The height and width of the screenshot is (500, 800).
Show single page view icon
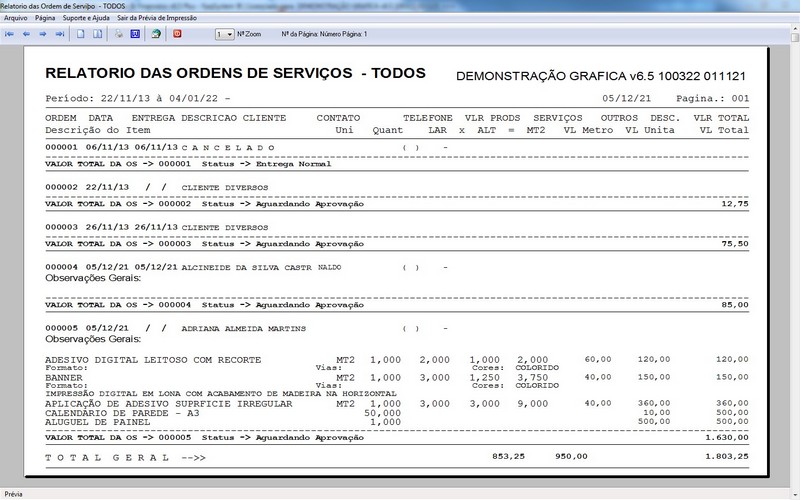click(x=81, y=34)
